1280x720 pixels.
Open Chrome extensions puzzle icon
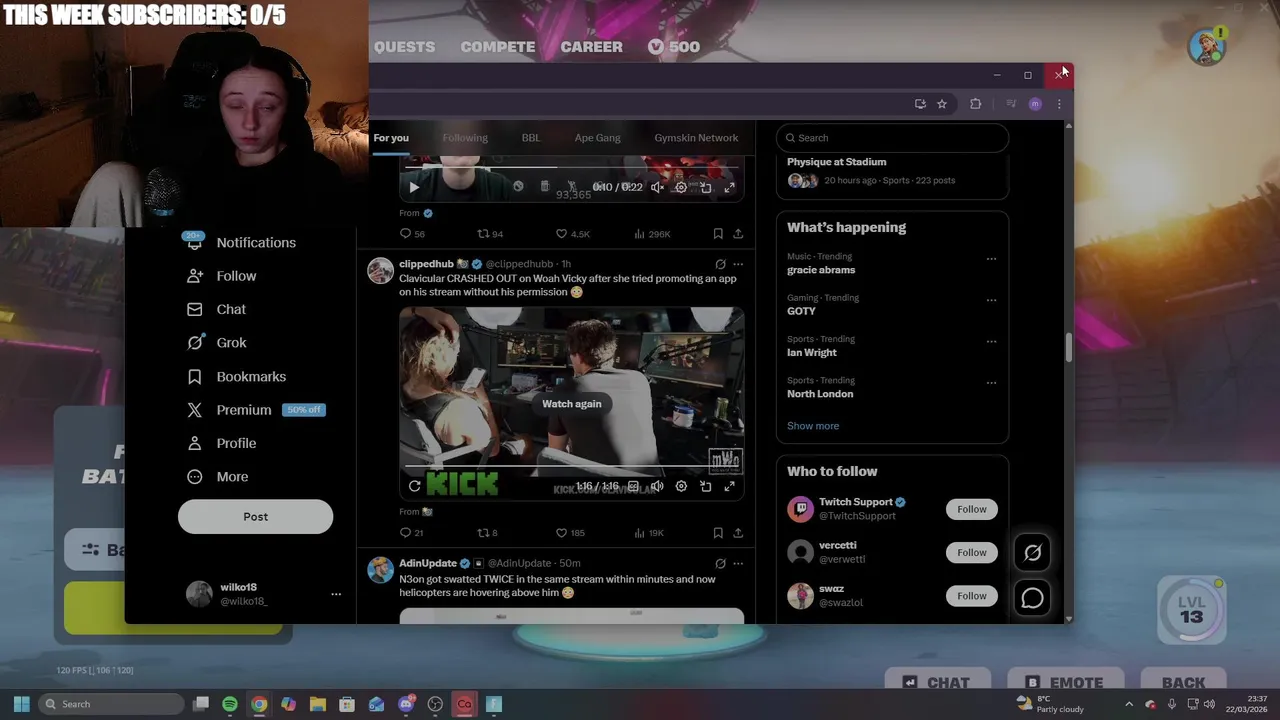(x=976, y=104)
